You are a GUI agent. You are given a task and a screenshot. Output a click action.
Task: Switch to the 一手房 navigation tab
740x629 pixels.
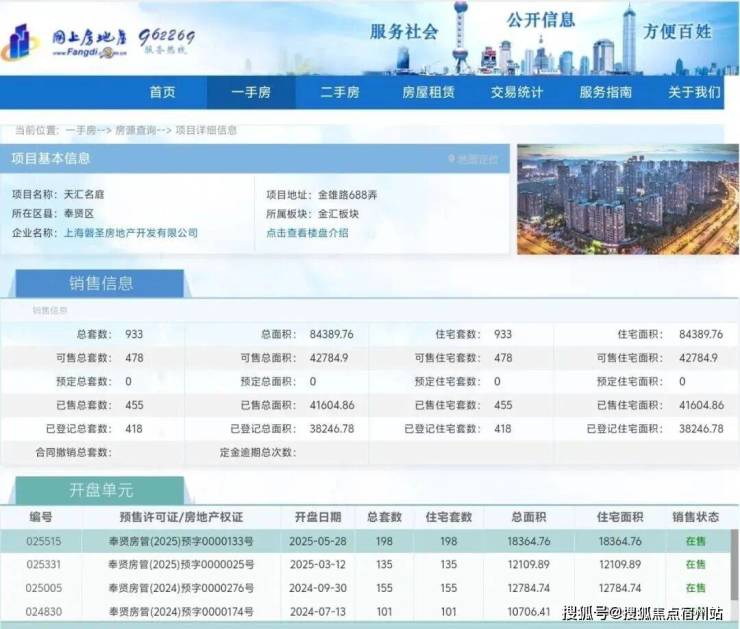250,92
